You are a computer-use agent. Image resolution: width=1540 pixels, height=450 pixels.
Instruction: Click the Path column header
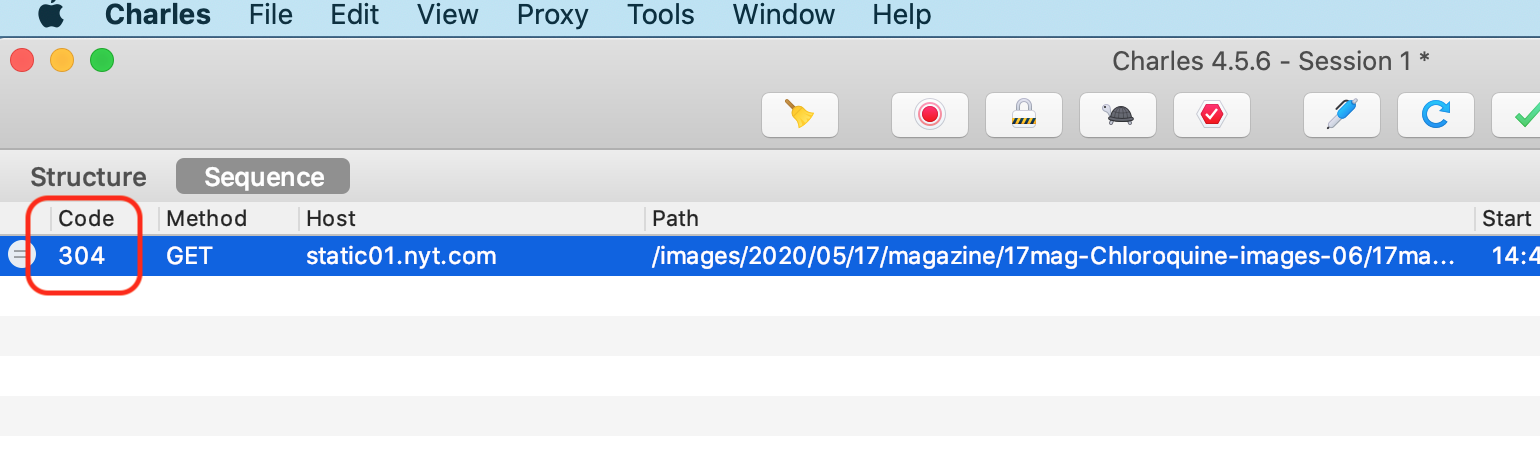click(675, 218)
